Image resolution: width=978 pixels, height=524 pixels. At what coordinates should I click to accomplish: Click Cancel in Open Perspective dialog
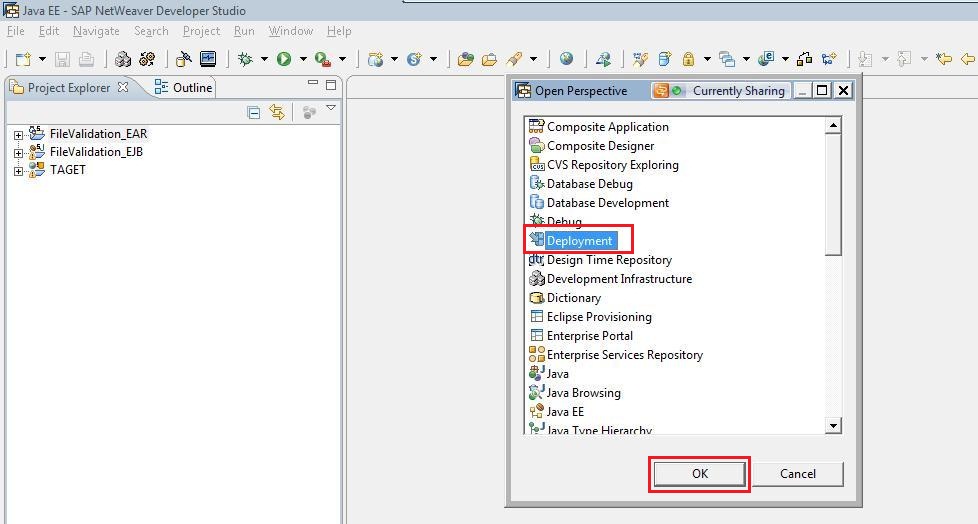coord(798,473)
